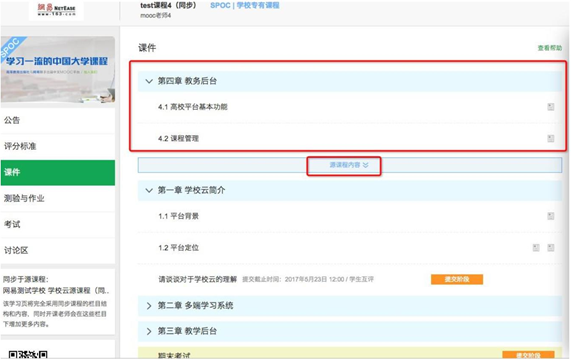Viewport: 573px width, 361px height.
Task: Click the 提交阶段 button for 请谈谈对于学校云的理解
Action: pyautogui.click(x=457, y=280)
